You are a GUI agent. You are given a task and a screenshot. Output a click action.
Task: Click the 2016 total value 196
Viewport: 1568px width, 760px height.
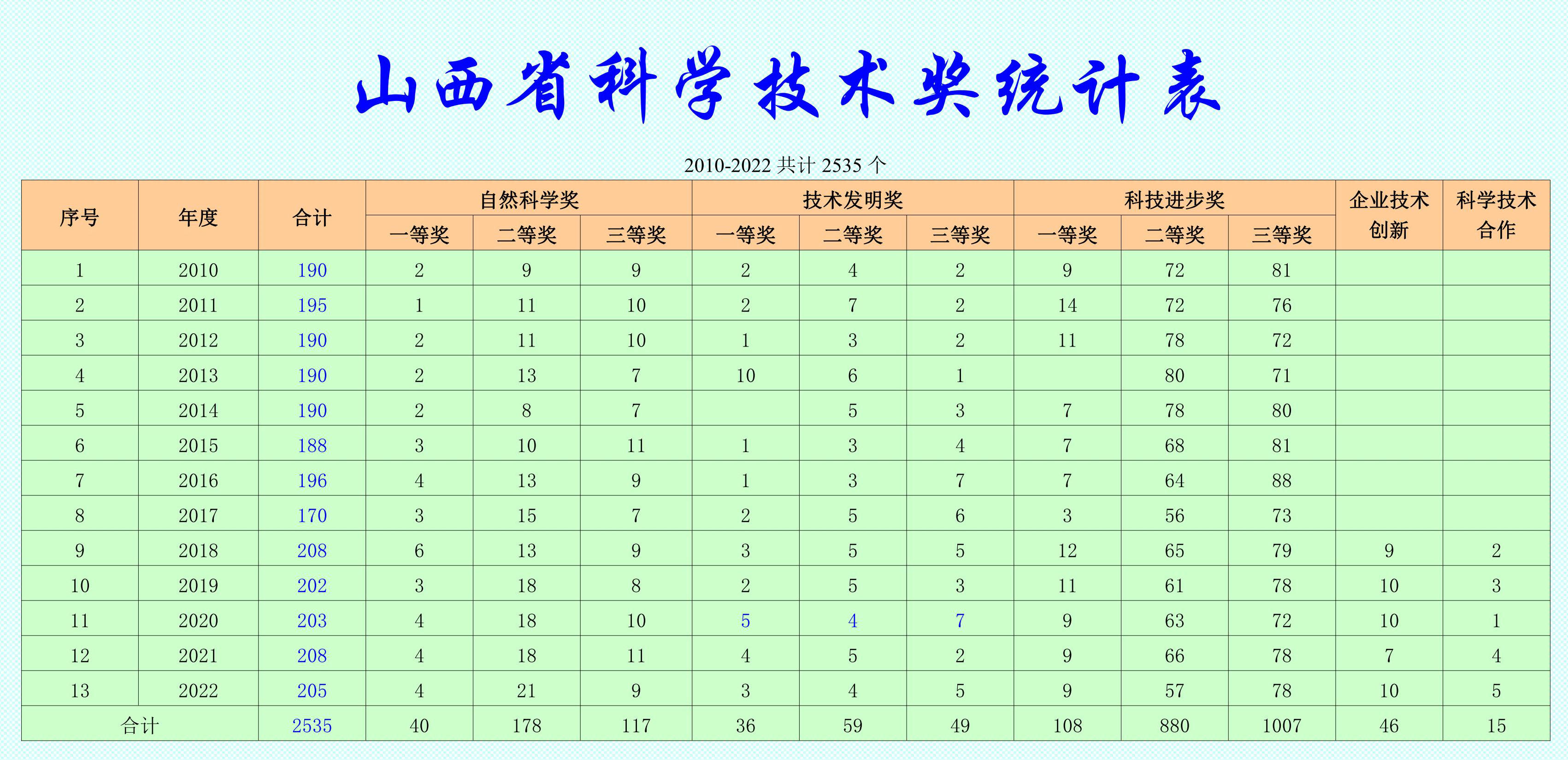coord(312,480)
